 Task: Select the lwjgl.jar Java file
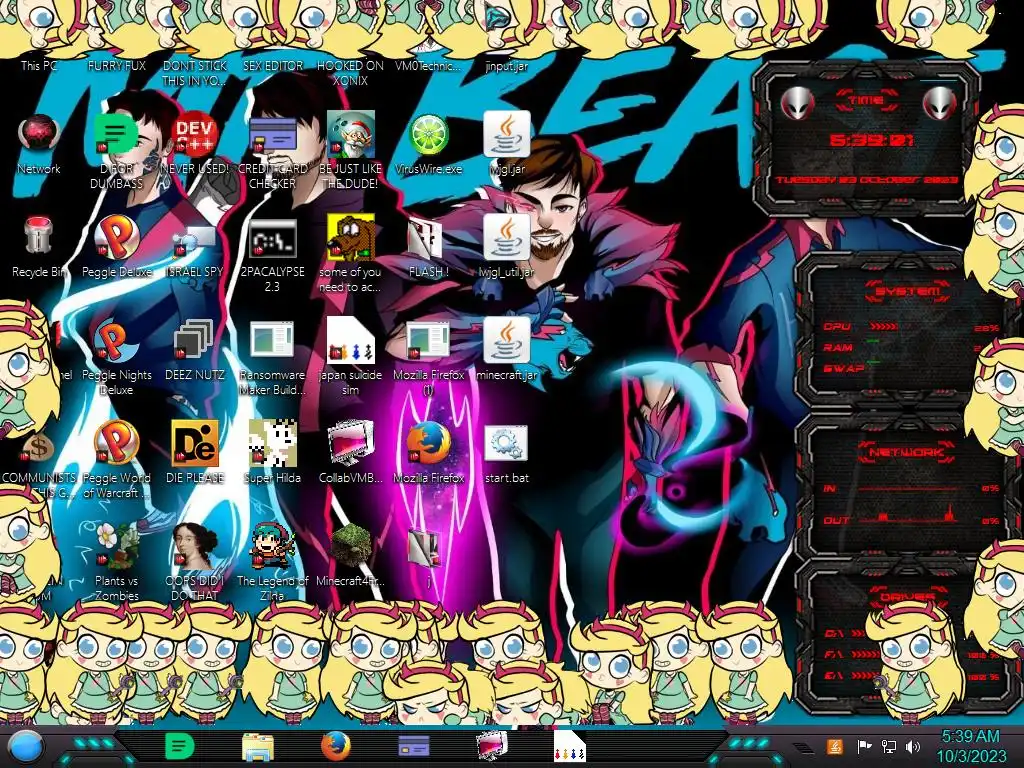click(507, 134)
